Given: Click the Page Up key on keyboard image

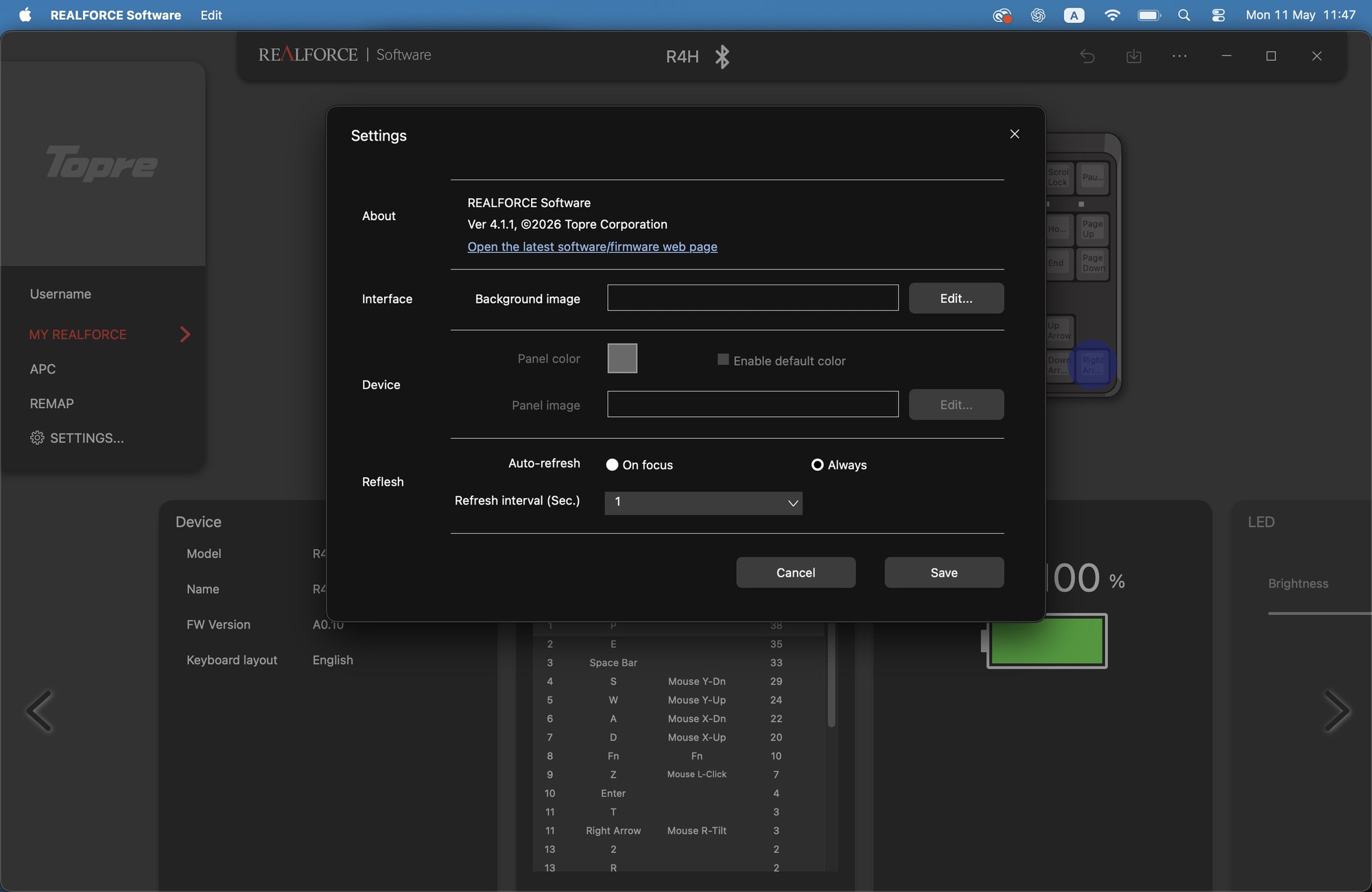Looking at the screenshot, I should click(1092, 229).
